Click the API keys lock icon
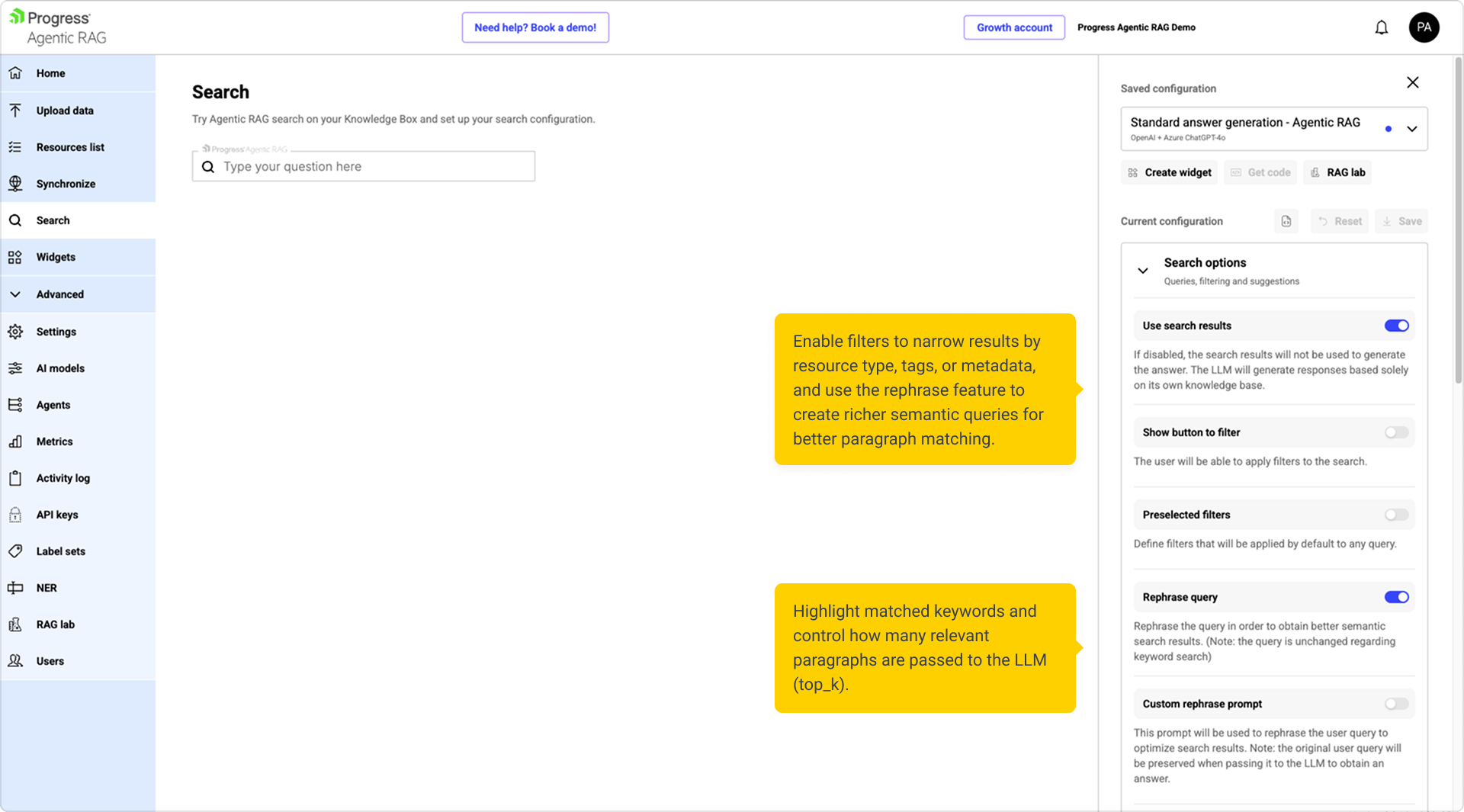Screen dimensions: 1464x812 tap(15, 515)
